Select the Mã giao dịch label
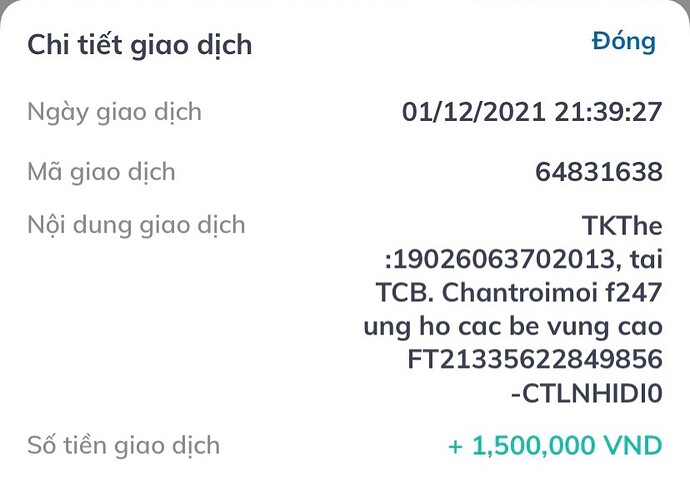 (101, 171)
